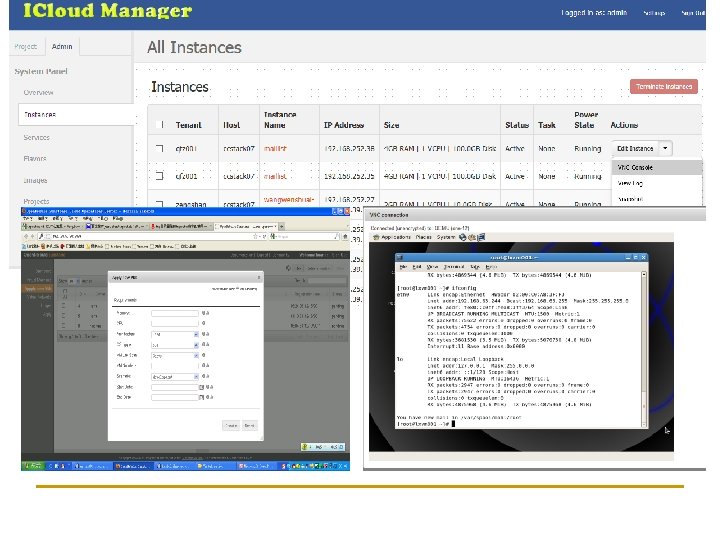Click the Terminate Instances button
Viewport: 720px width, 540px height.
click(664, 86)
